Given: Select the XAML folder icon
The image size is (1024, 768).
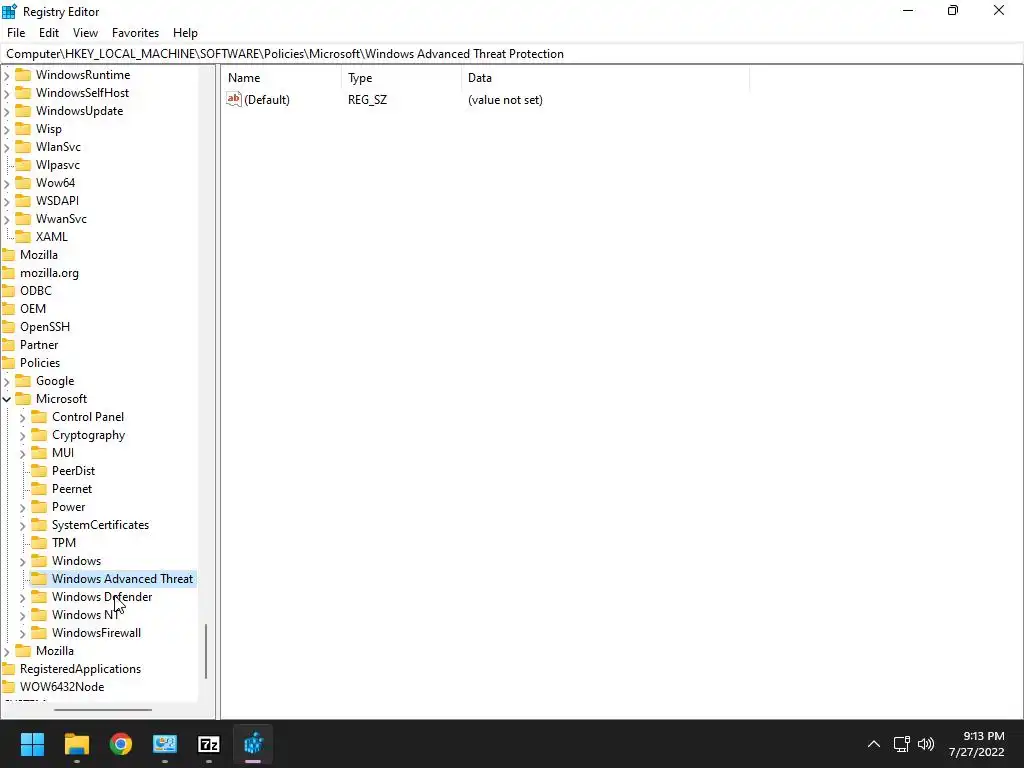Looking at the screenshot, I should (x=23, y=236).
